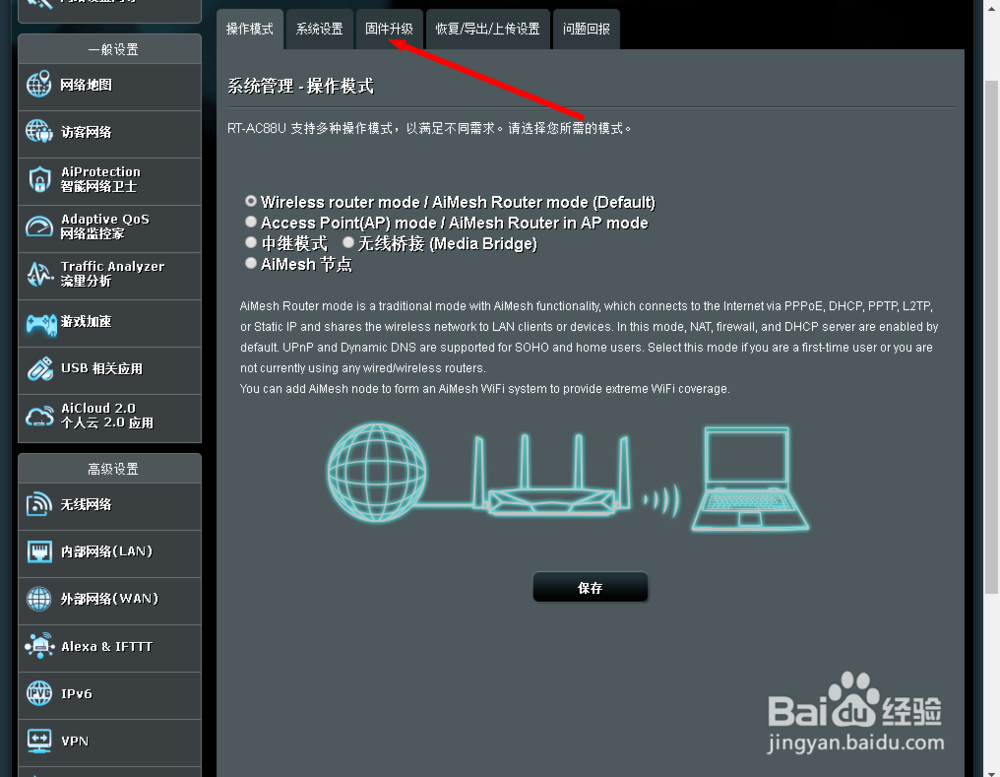Open the 恢复/导出/上传设置 tab
Image resolution: width=1000 pixels, height=777 pixels.
[487, 29]
